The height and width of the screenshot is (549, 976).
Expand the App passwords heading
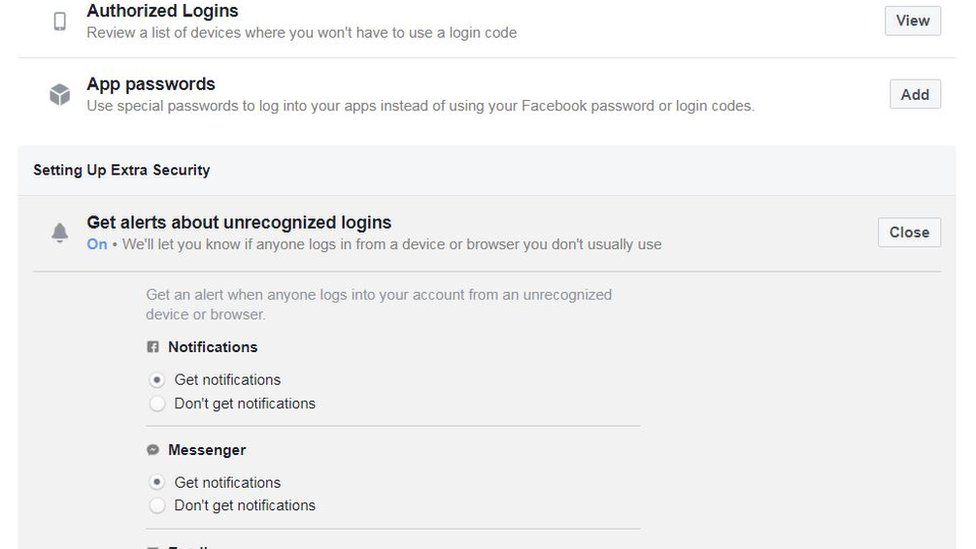[151, 84]
